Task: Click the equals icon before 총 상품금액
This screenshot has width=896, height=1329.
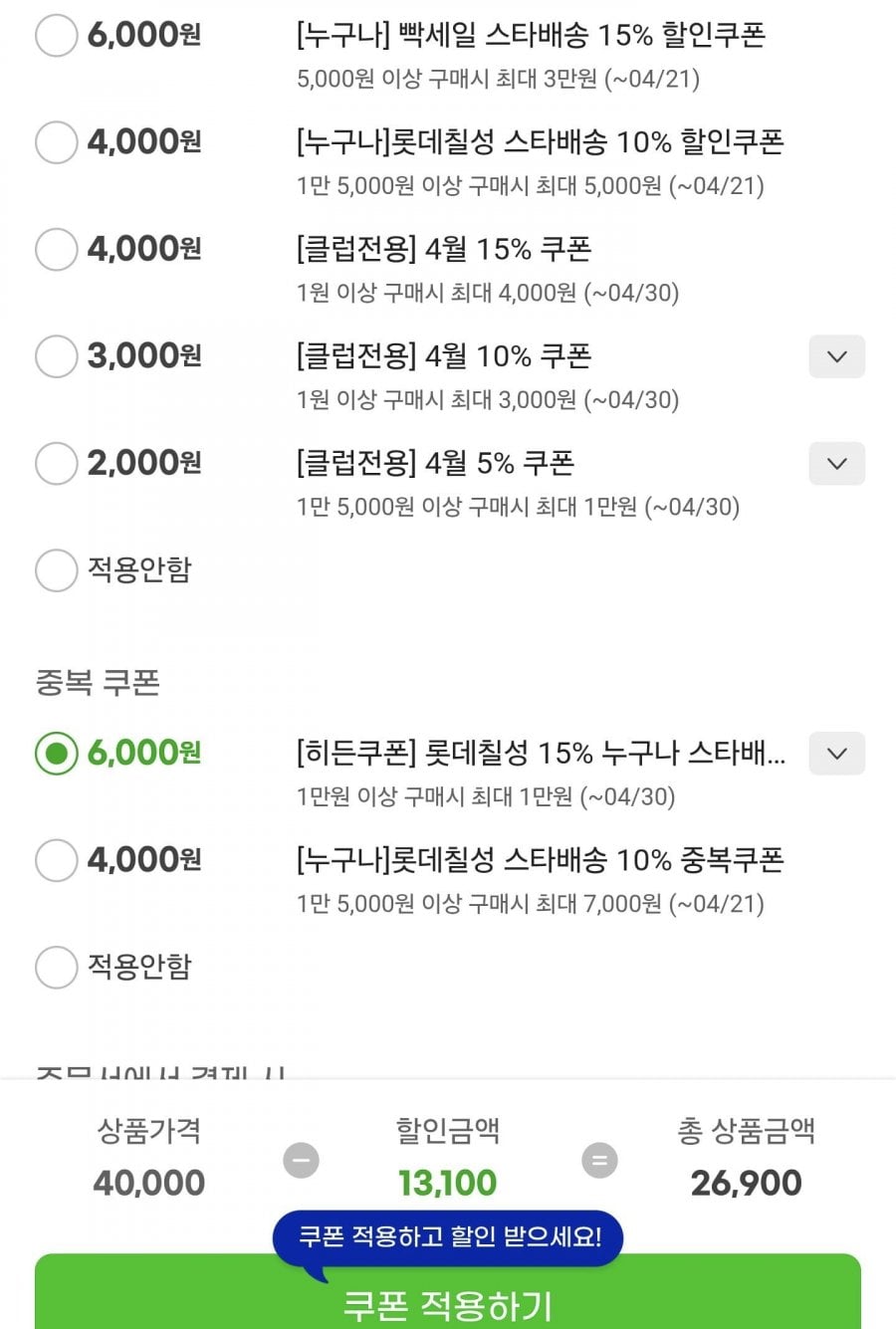Action: point(599,1160)
